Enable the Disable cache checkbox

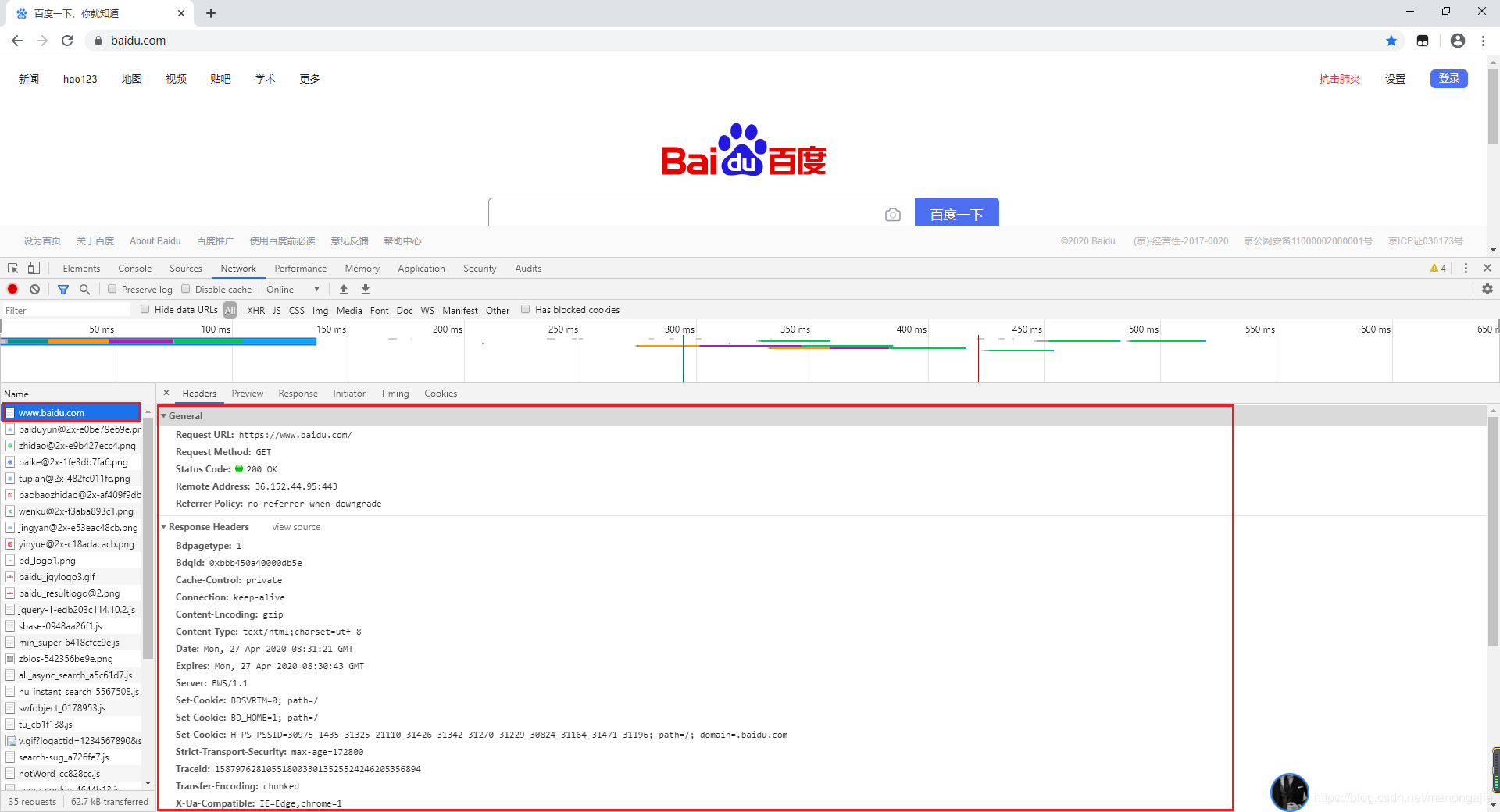click(186, 289)
